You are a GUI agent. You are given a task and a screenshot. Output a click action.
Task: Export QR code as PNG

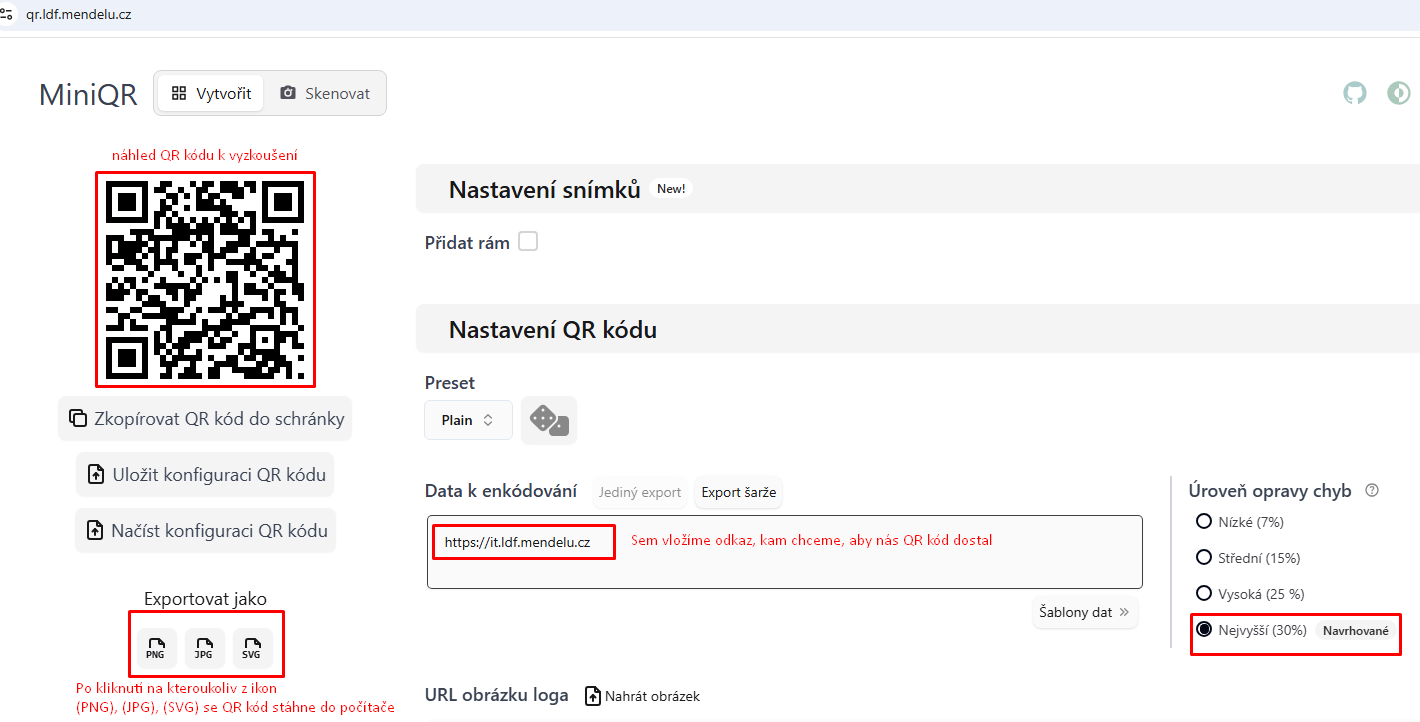(x=156, y=648)
